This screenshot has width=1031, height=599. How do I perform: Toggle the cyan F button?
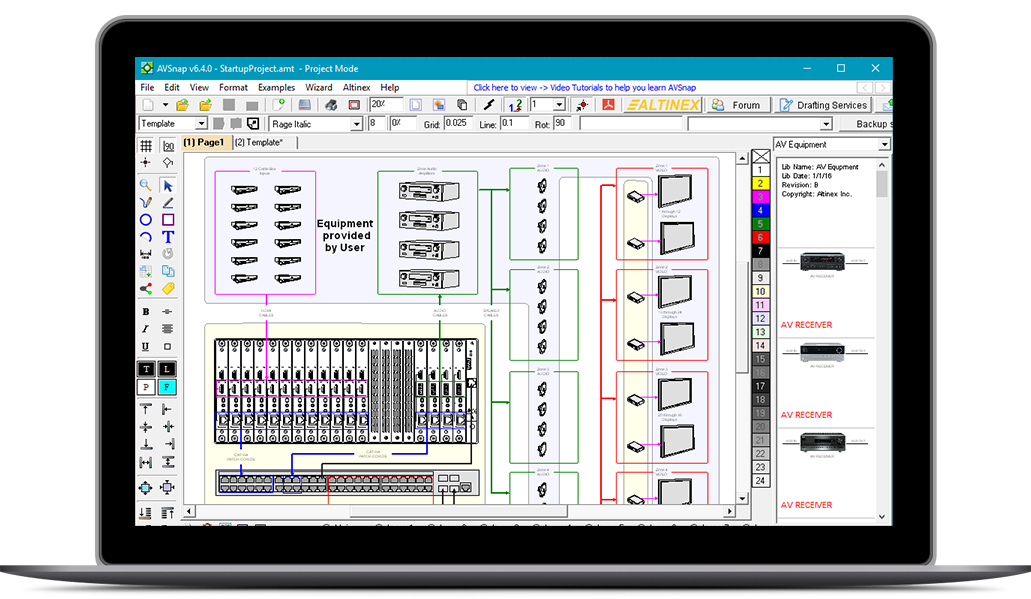point(167,387)
